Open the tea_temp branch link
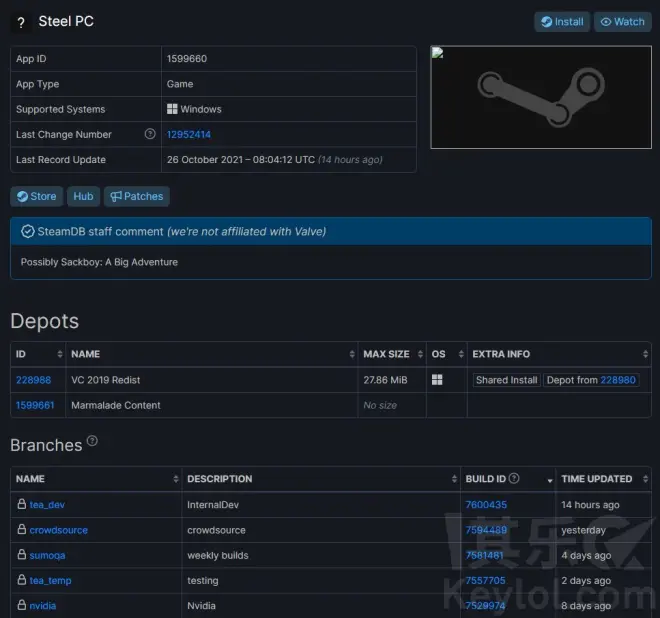This screenshot has width=660, height=618. (51, 581)
